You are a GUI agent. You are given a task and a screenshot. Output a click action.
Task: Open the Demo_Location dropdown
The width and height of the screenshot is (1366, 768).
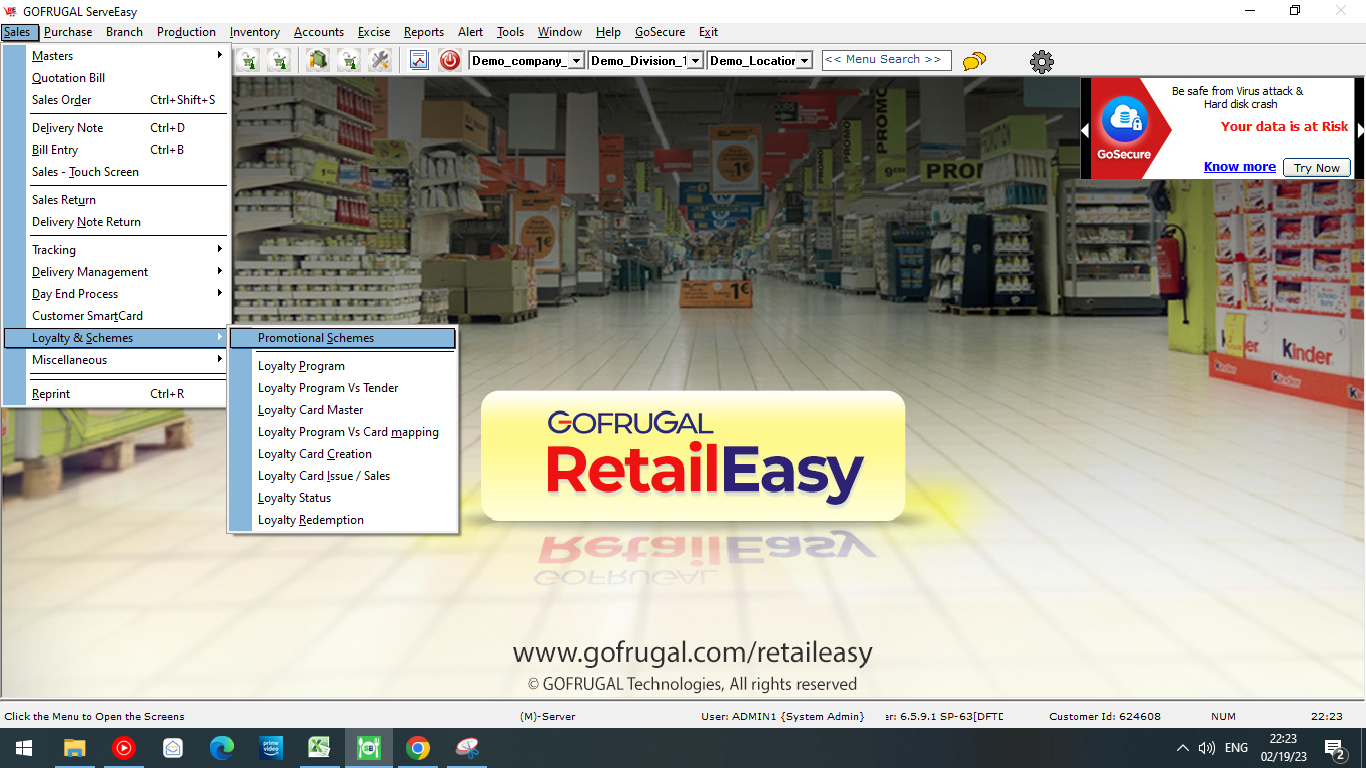tap(804, 61)
